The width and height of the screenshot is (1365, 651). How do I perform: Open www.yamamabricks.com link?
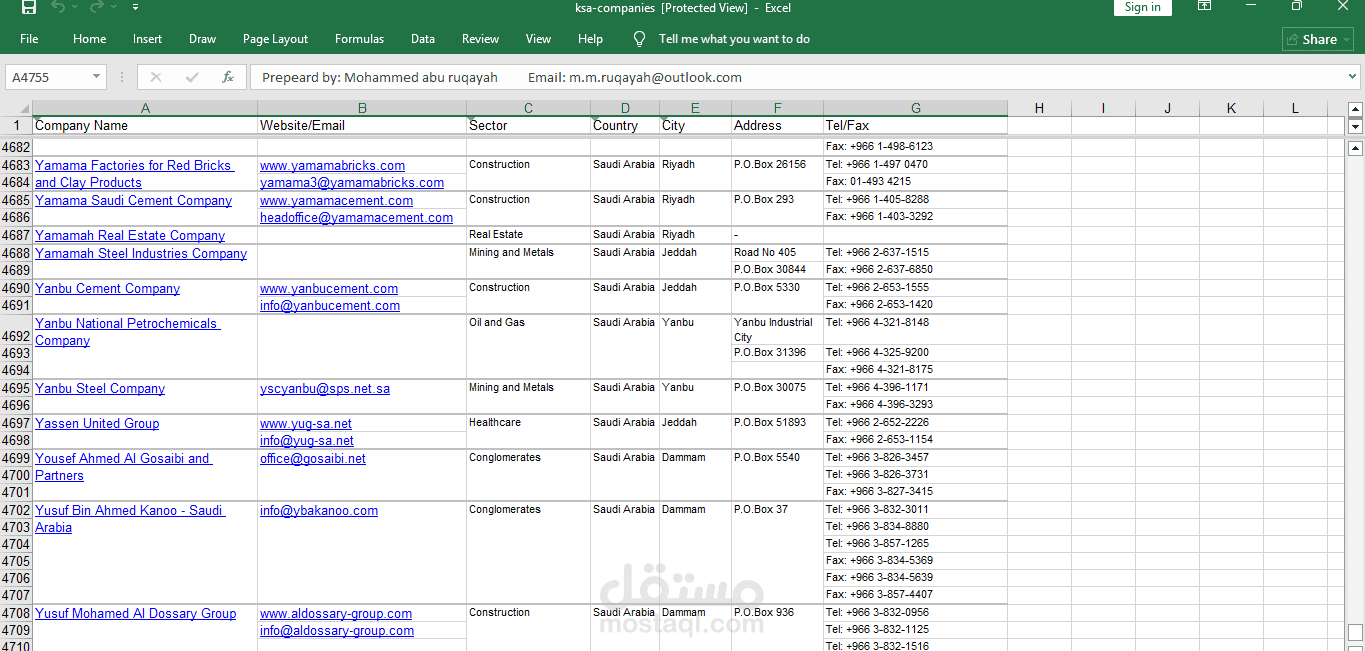332,165
